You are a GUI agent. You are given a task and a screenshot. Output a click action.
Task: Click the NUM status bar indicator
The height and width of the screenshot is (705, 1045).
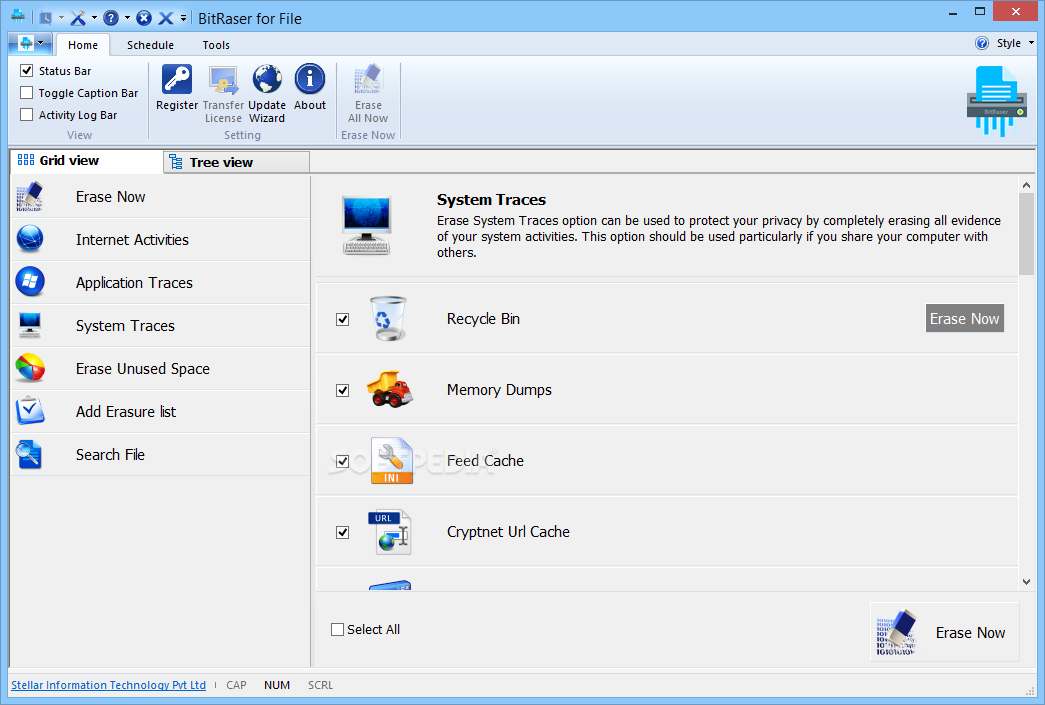(277, 685)
